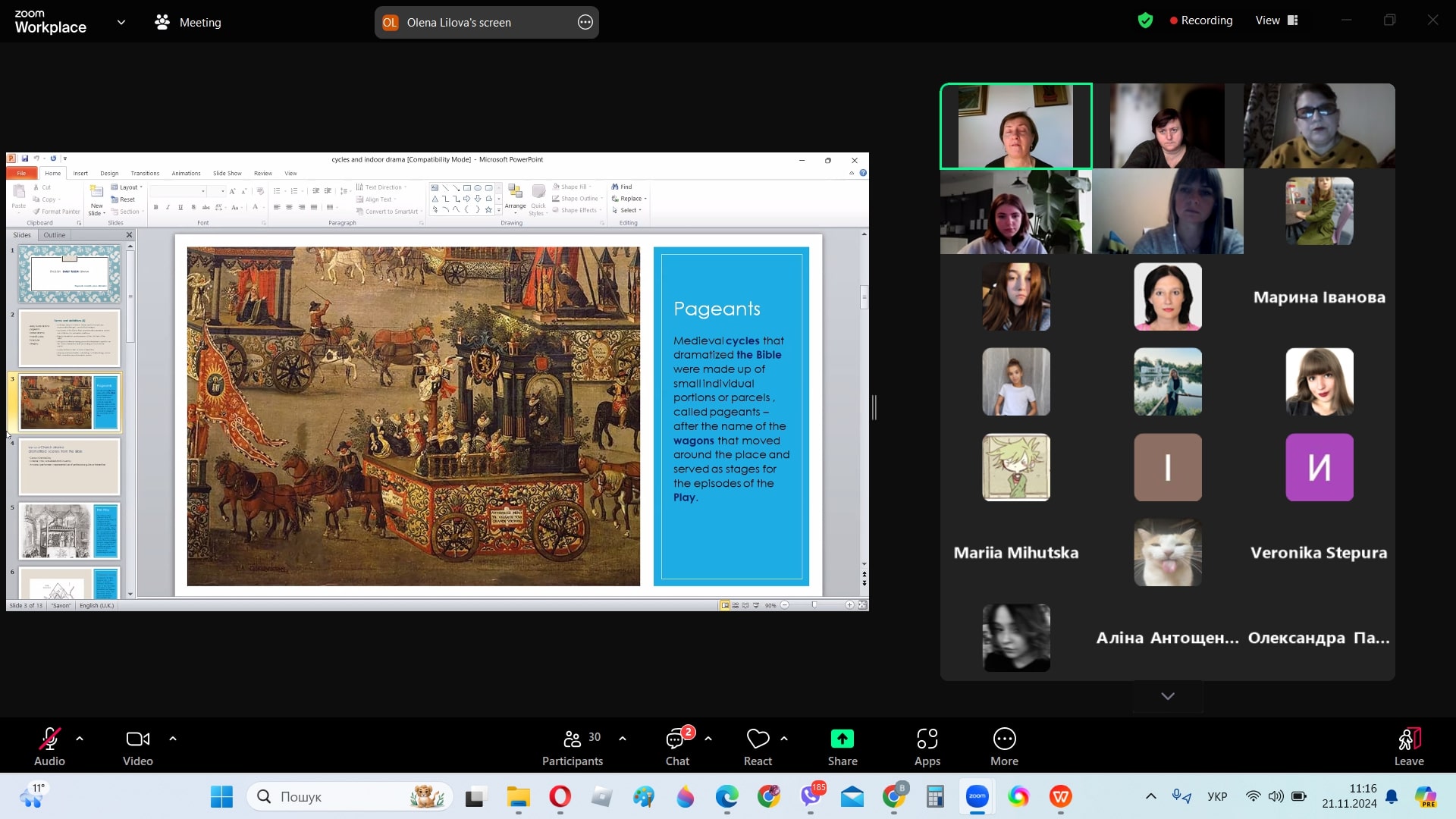
Task: Click the Recording indicator
Action: pos(1201,20)
